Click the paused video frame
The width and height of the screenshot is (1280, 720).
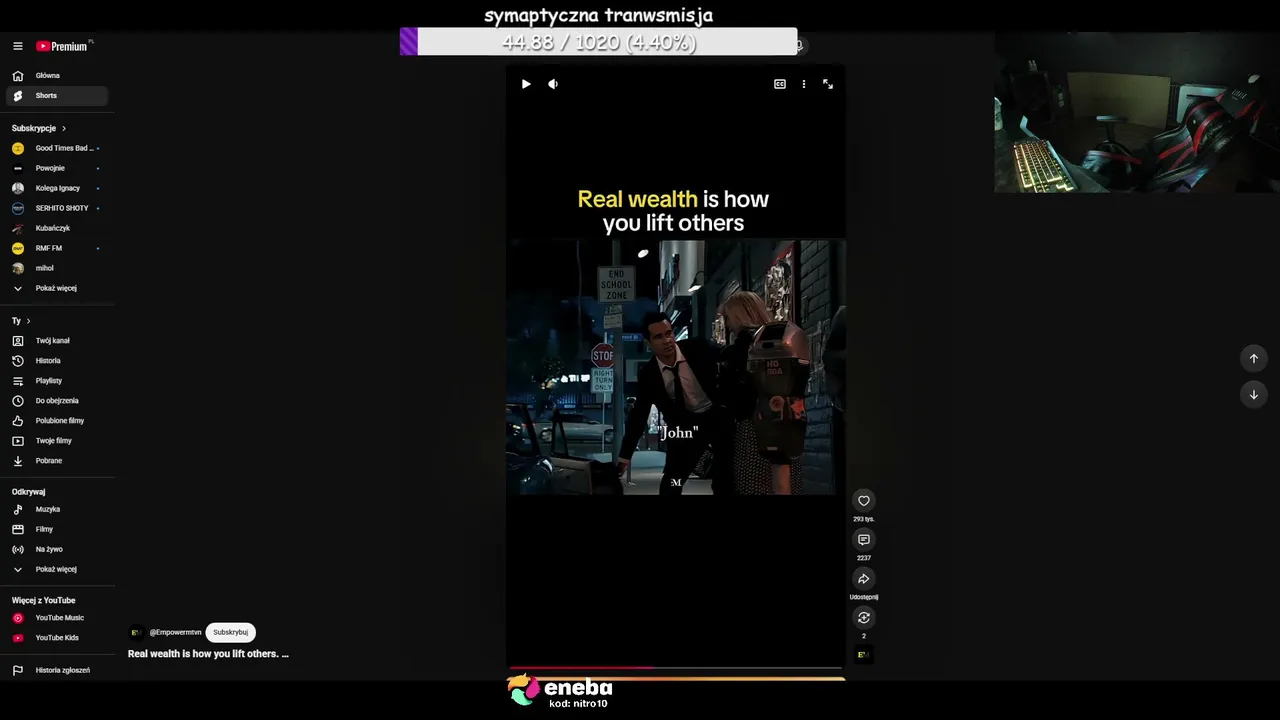[x=675, y=368]
